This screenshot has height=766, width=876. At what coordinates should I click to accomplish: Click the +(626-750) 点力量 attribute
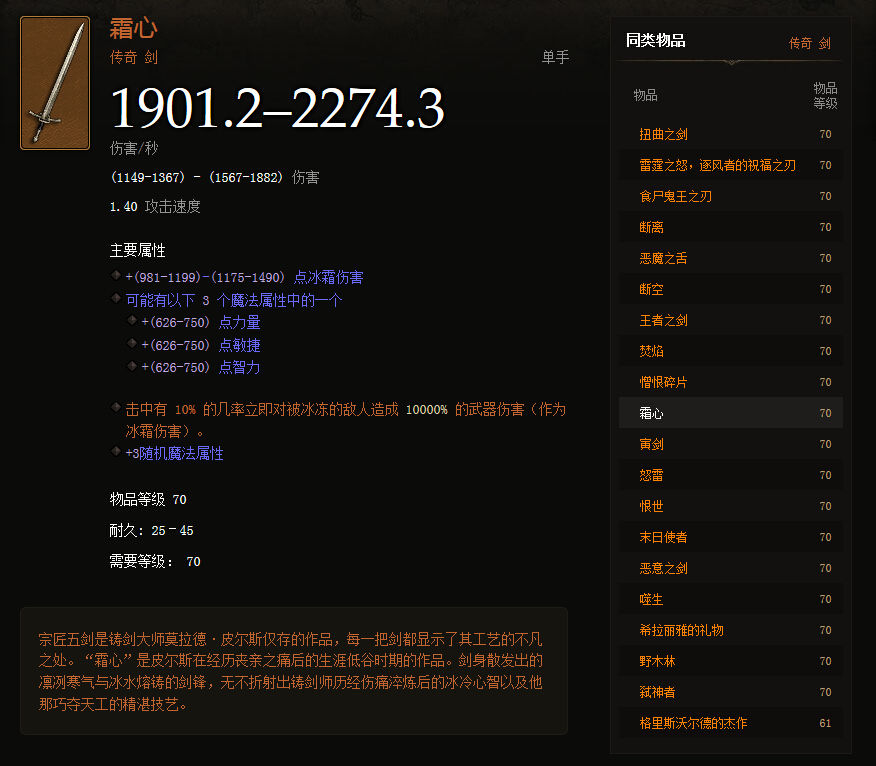(201, 322)
